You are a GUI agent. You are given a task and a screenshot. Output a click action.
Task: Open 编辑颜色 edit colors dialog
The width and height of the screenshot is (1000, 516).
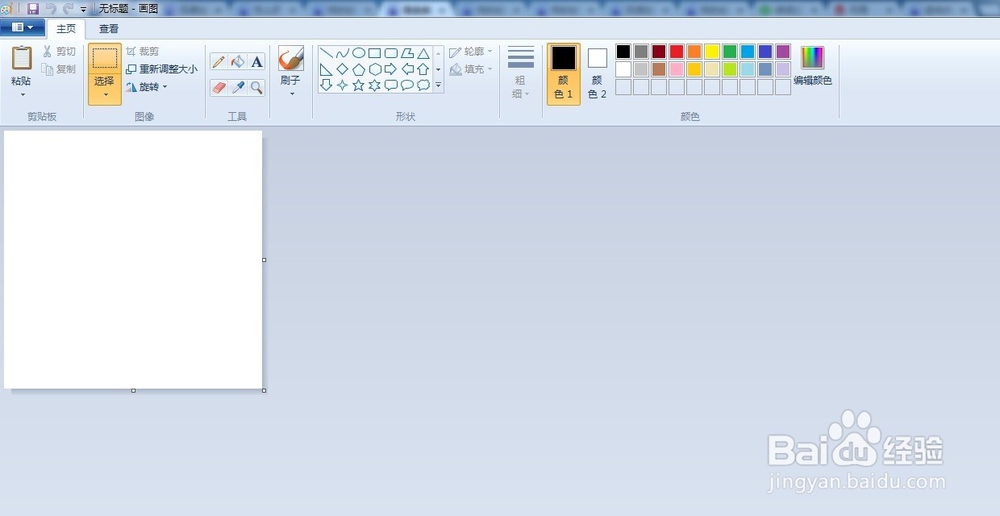[812, 66]
